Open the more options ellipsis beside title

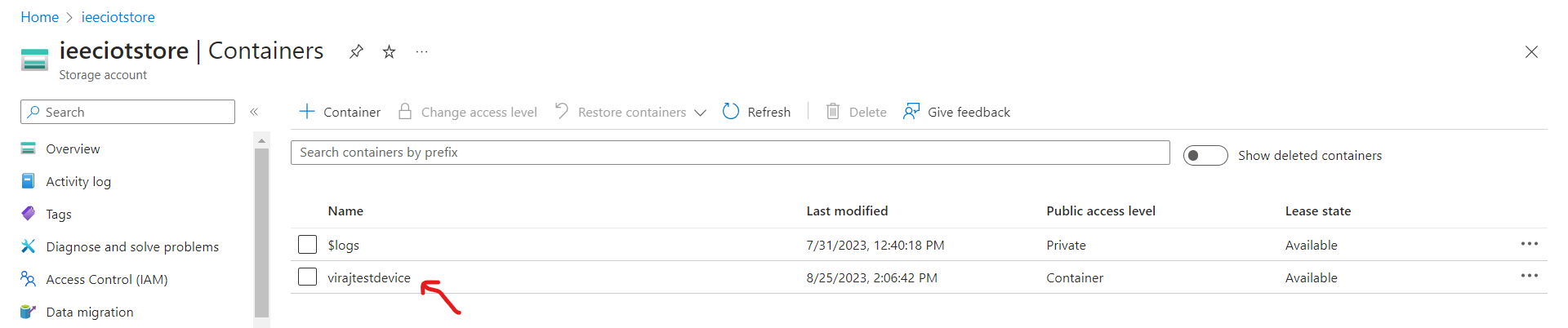tap(421, 51)
